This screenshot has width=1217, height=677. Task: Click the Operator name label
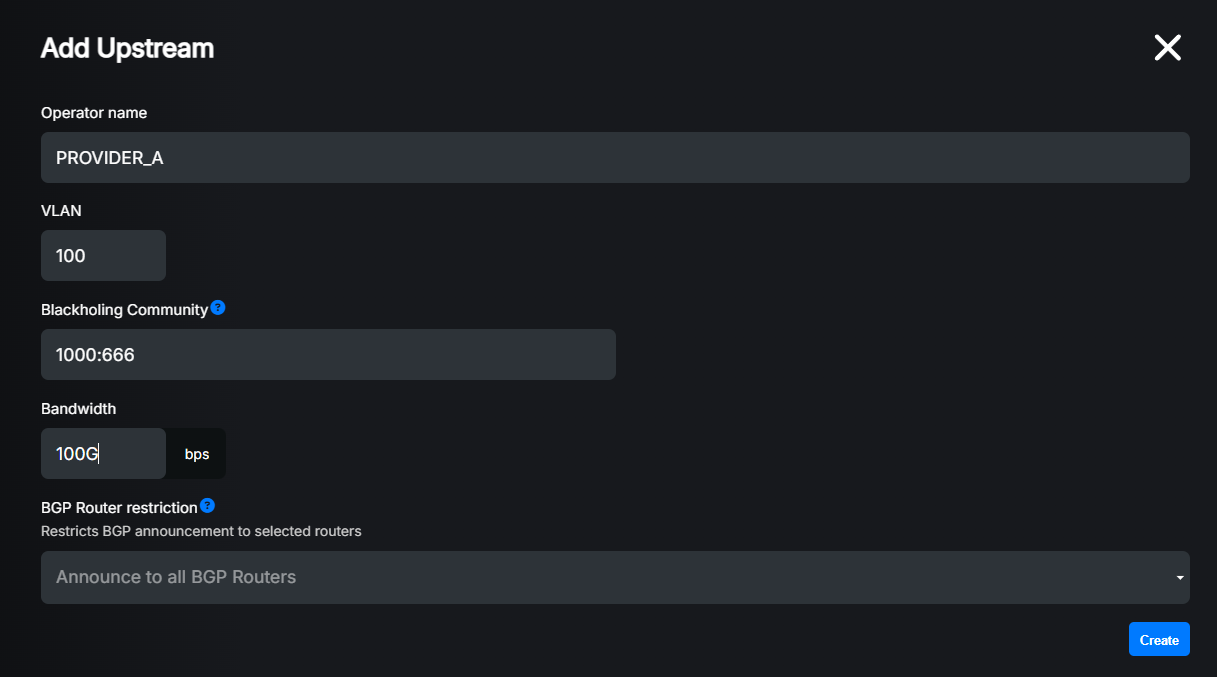pos(94,113)
